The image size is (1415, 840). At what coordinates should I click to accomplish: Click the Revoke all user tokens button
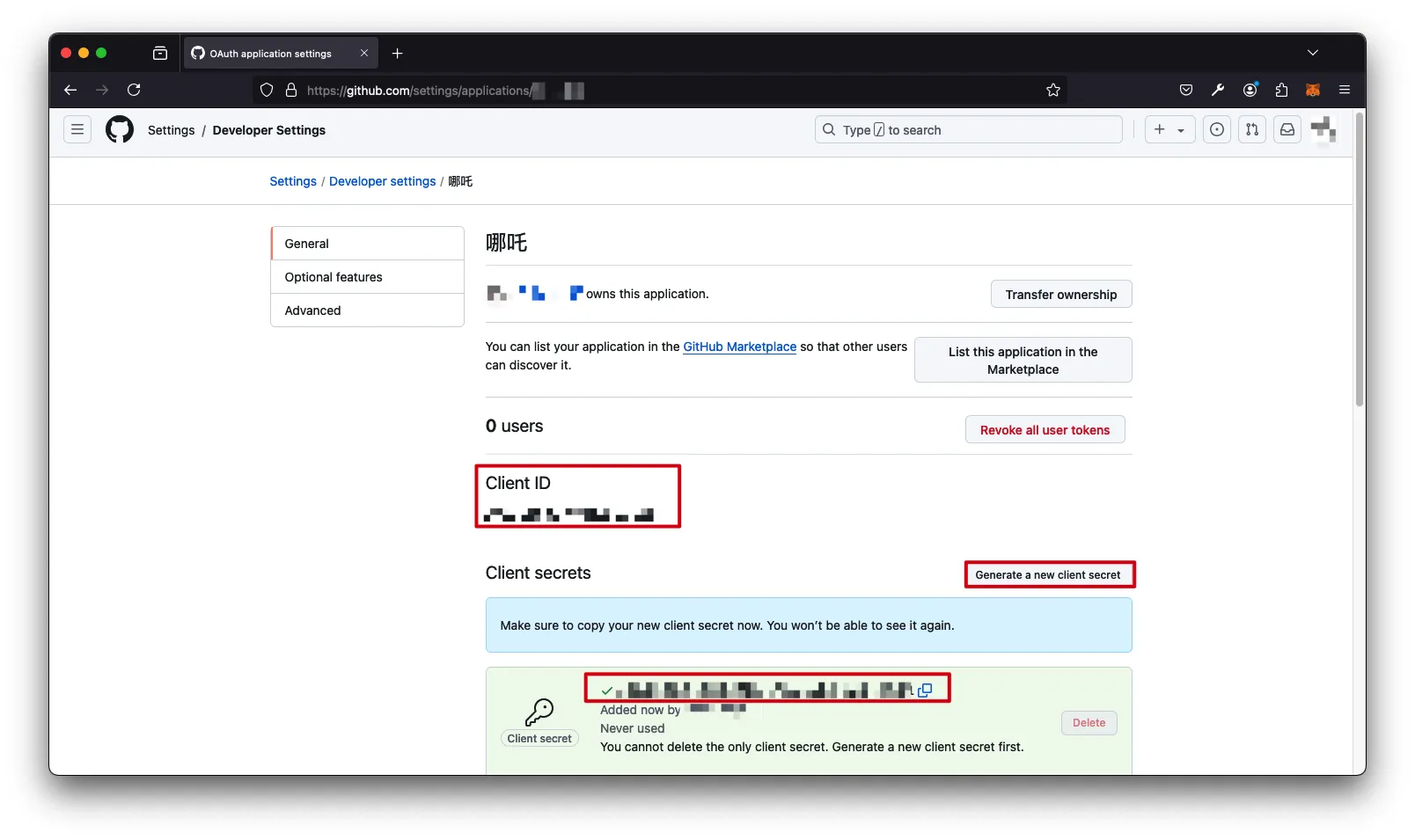(x=1045, y=430)
